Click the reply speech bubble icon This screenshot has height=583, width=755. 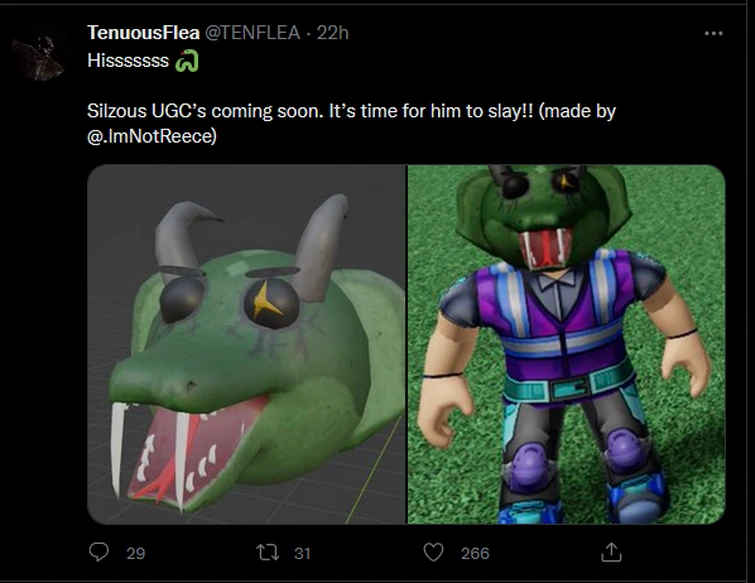(x=98, y=552)
